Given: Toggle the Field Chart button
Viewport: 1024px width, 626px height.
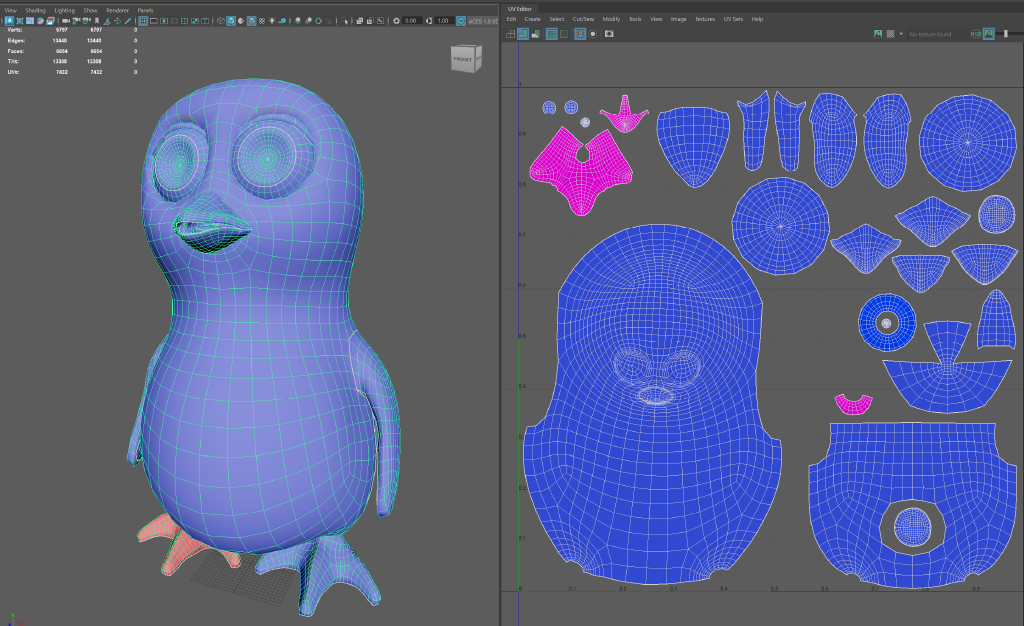Looking at the screenshot, I should [184, 21].
